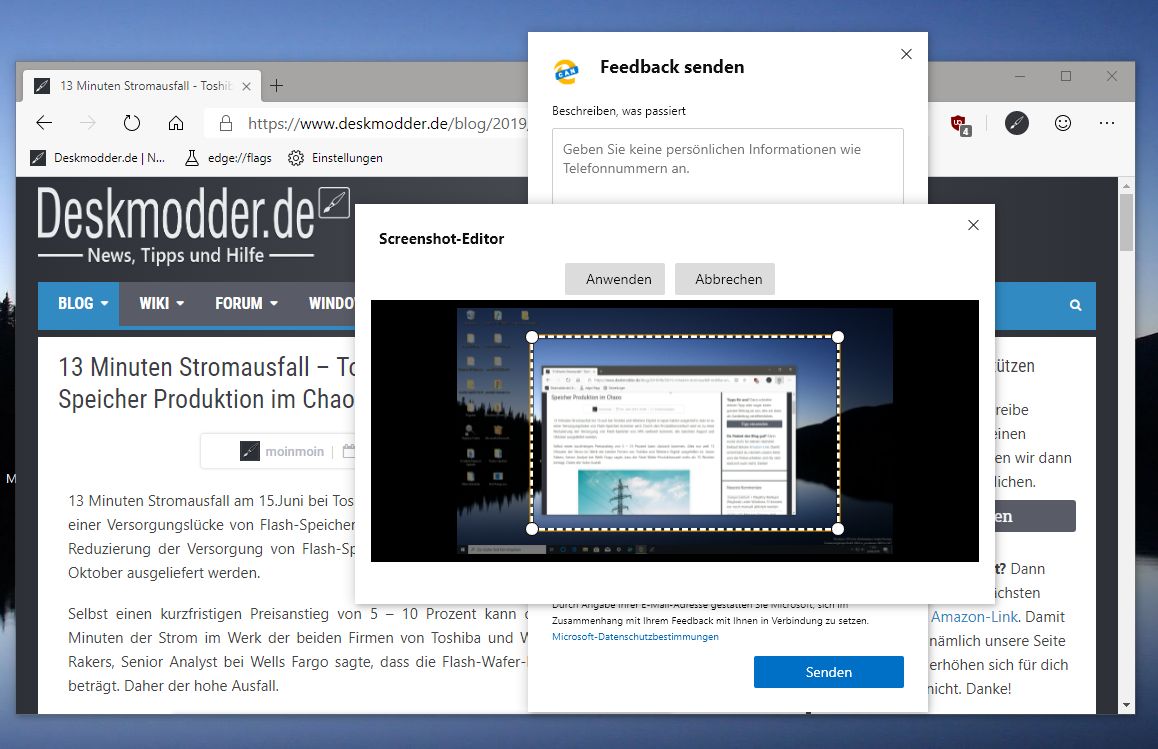Click the smiley feedback icon
Viewport: 1158px width, 749px height.
1063,123
